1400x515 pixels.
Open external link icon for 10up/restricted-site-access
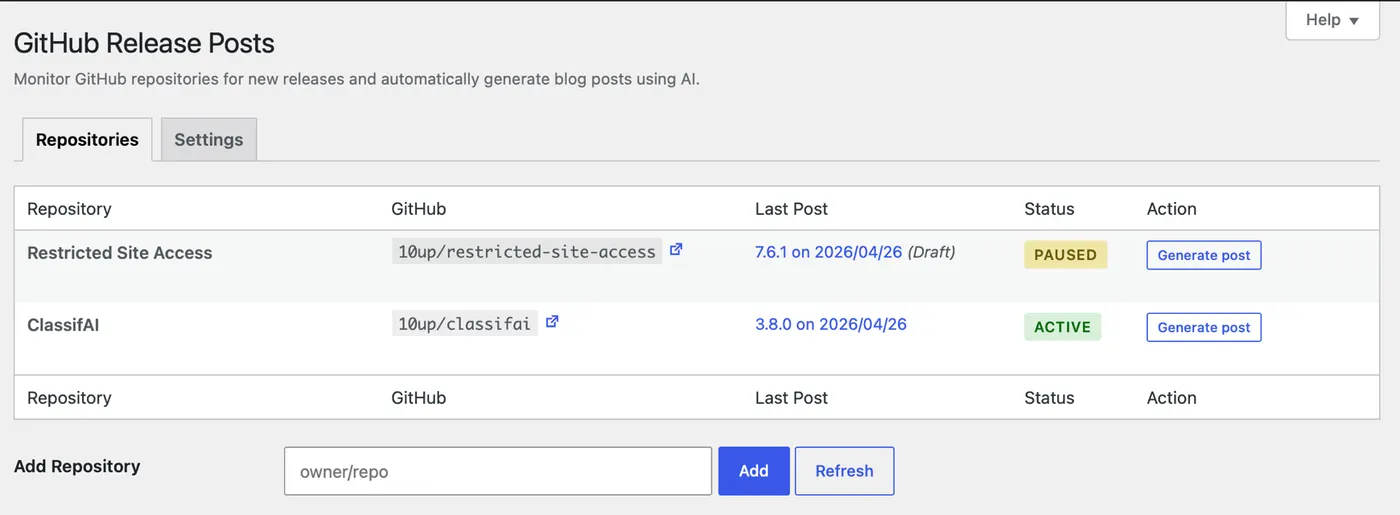676,250
